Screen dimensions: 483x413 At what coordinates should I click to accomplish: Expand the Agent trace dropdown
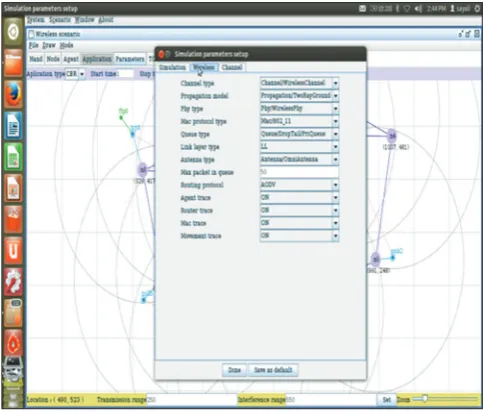click(x=299, y=197)
